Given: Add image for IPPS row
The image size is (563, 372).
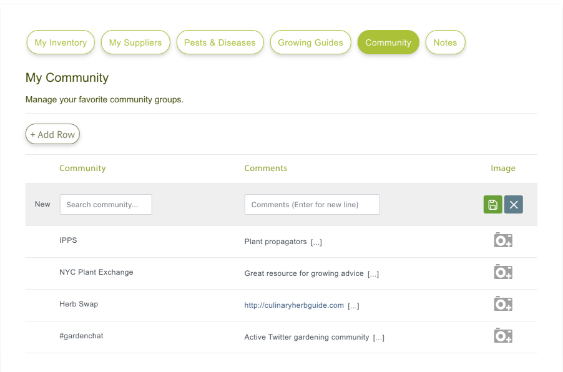Looking at the screenshot, I should (503, 240).
